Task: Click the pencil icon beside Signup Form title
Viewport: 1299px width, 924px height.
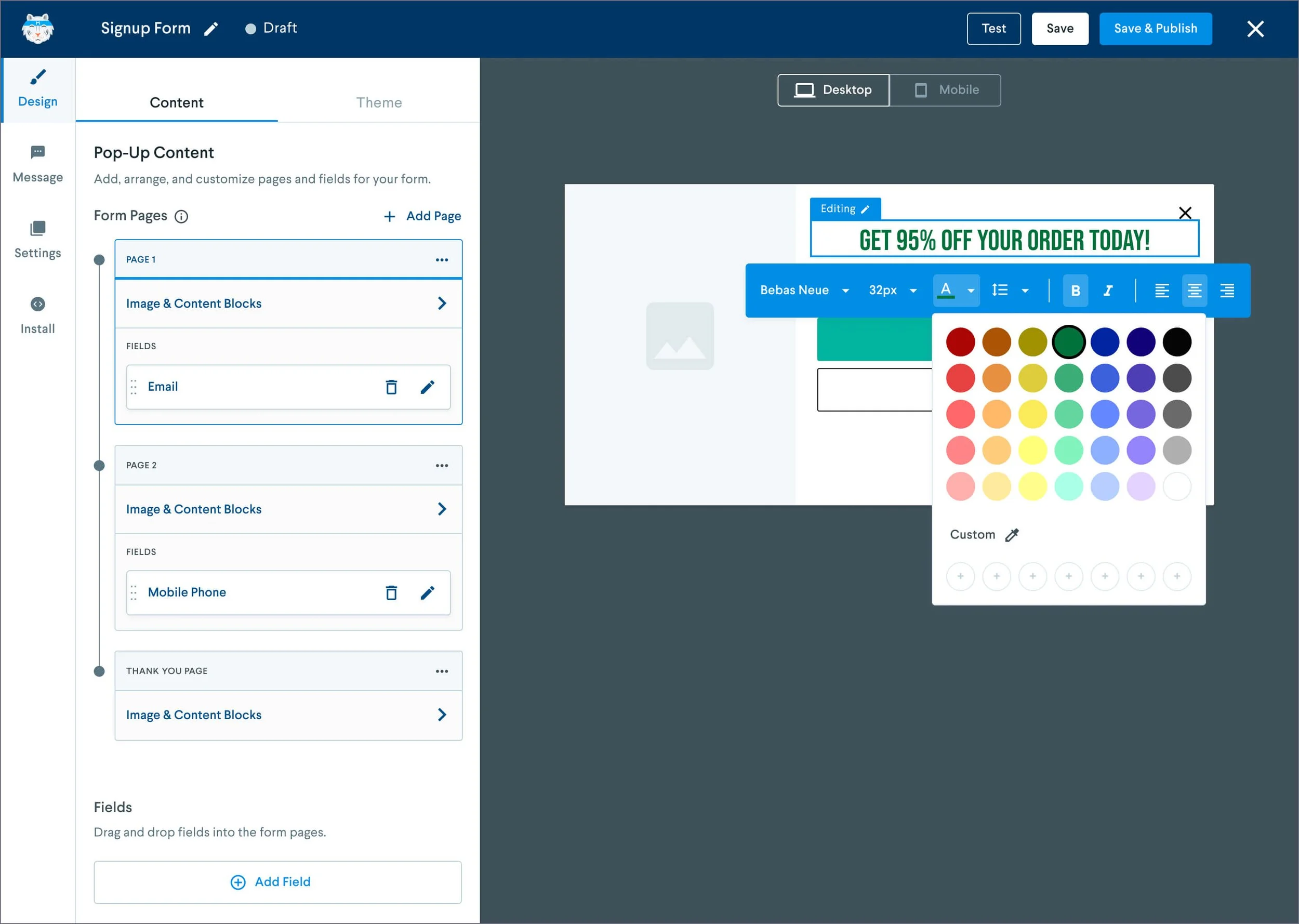Action: click(211, 29)
